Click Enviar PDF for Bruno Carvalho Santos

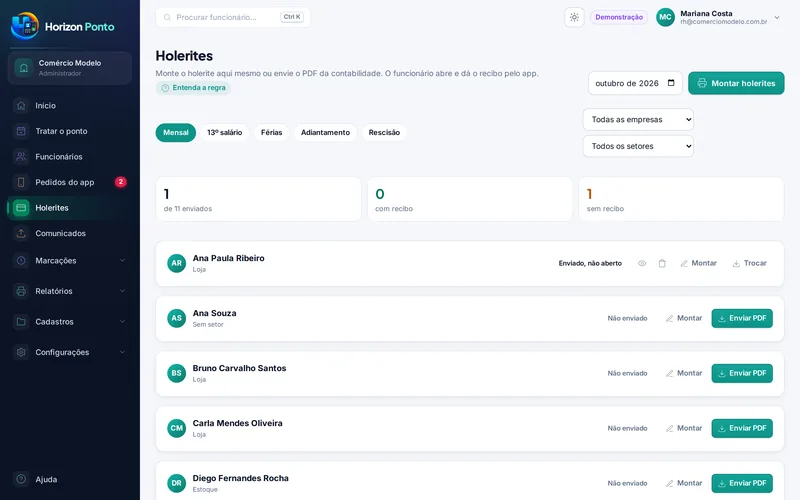(x=742, y=373)
